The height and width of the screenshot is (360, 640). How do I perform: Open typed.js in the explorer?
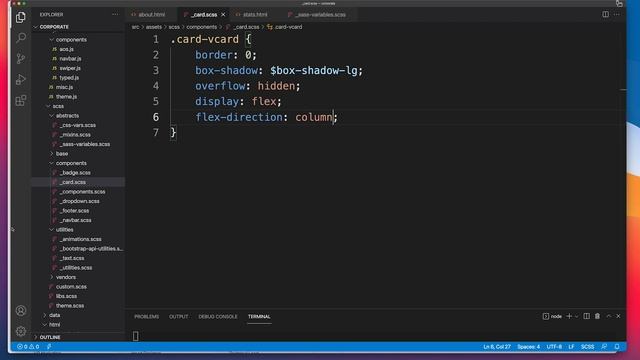pos(69,78)
